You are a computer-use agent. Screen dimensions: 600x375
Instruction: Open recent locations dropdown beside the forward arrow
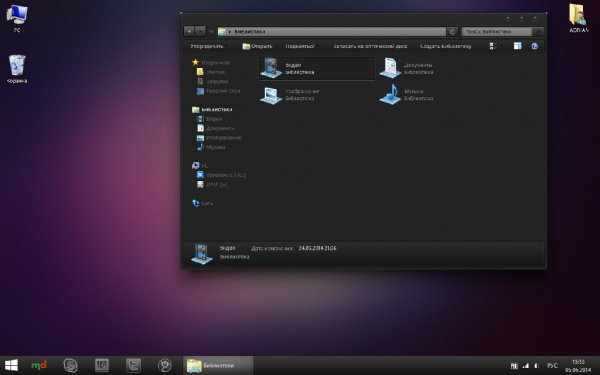click(211, 32)
